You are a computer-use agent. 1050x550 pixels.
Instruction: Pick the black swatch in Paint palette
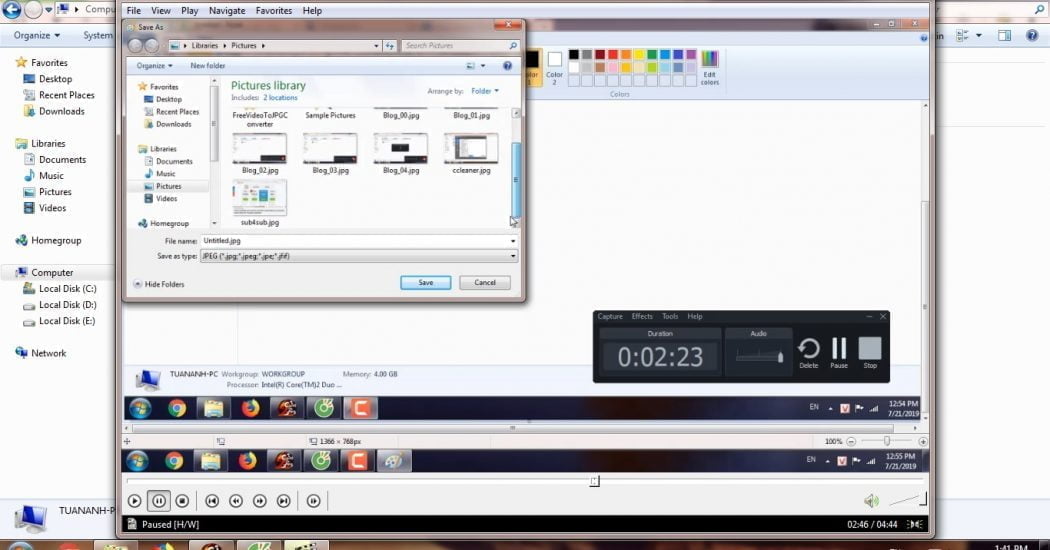click(x=574, y=54)
